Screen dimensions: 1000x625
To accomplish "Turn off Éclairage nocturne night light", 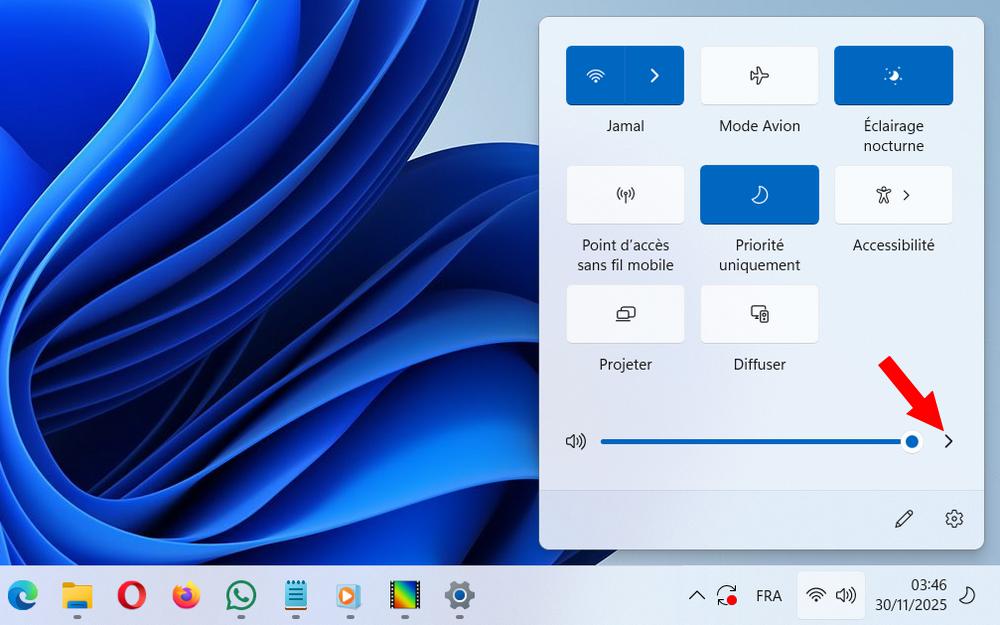I will (893, 76).
